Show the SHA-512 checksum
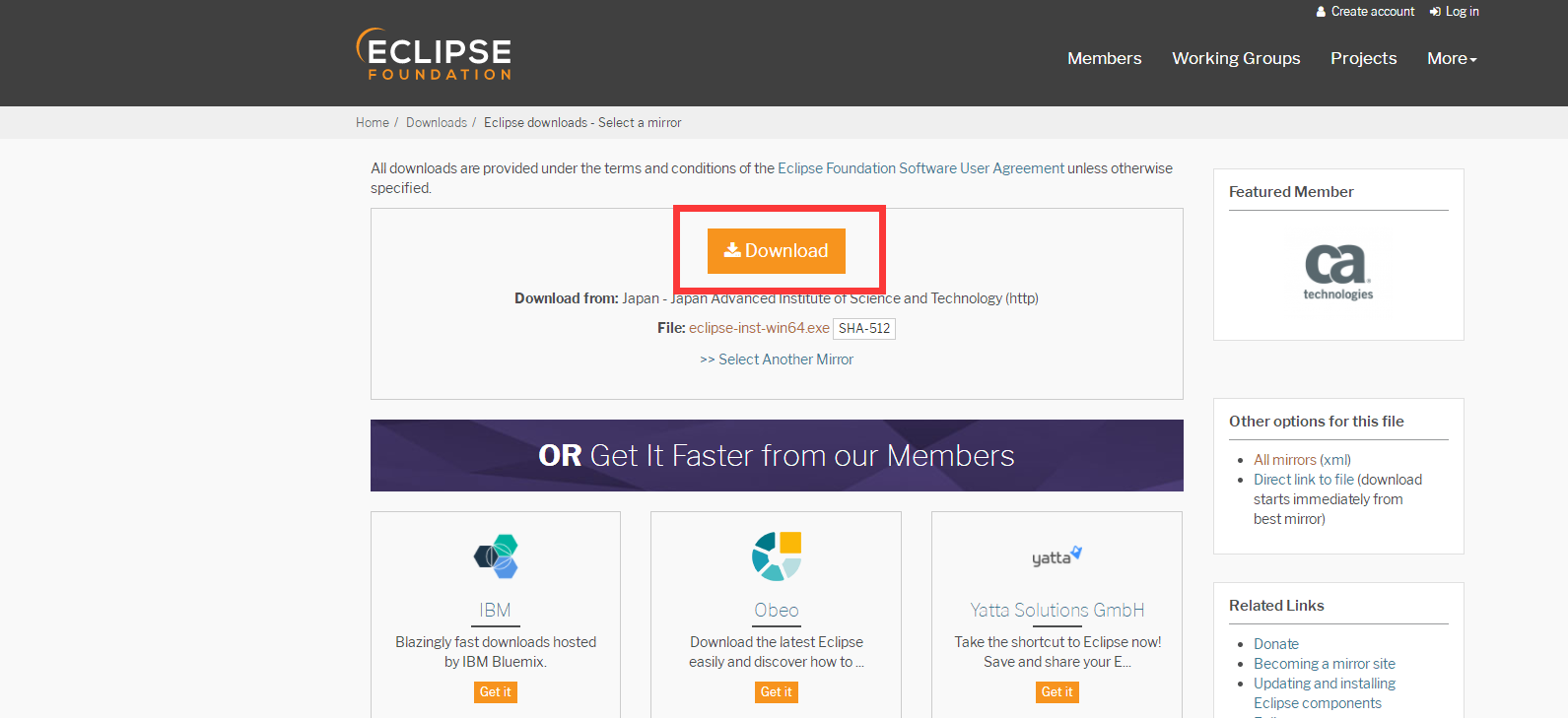 coord(864,329)
